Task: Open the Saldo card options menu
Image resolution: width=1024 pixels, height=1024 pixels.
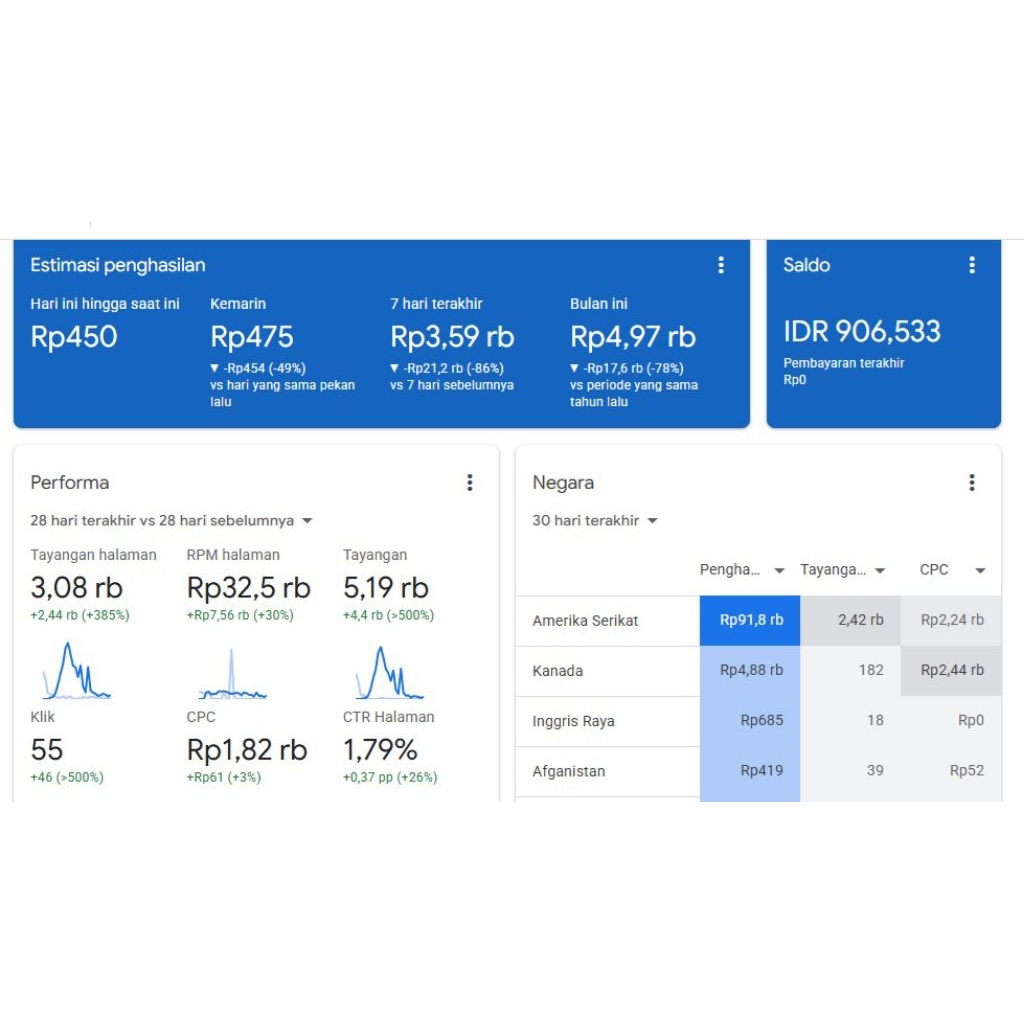Action: (x=972, y=265)
